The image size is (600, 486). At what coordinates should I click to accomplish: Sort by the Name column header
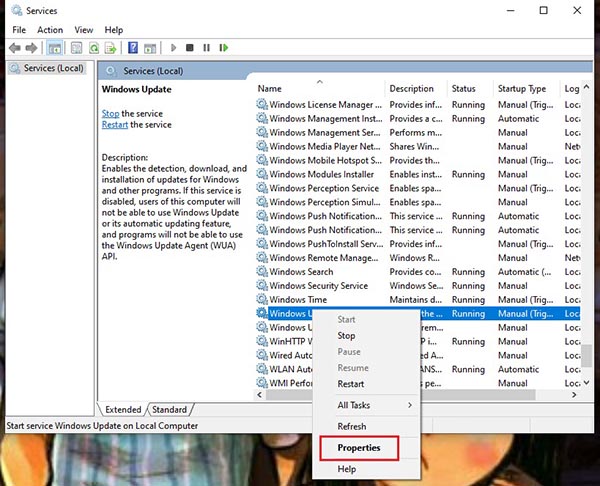pyautogui.click(x=320, y=89)
